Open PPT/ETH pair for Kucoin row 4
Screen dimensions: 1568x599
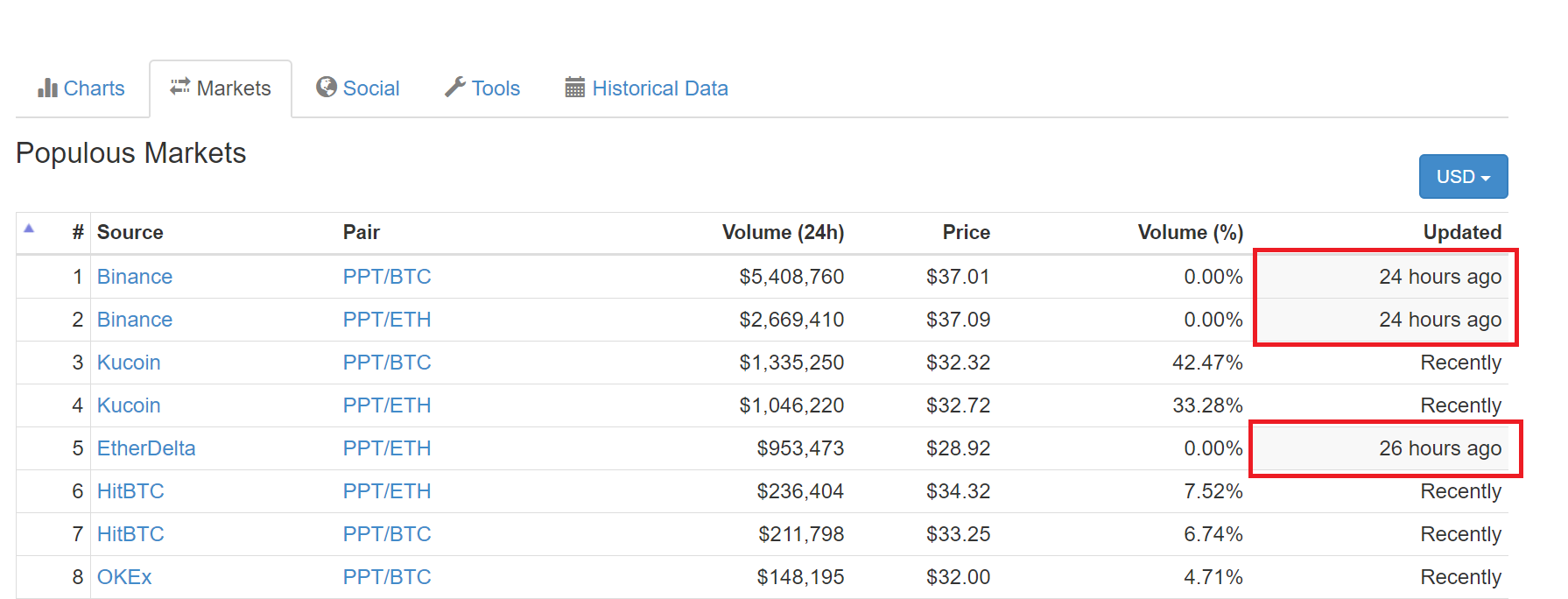[x=387, y=405]
